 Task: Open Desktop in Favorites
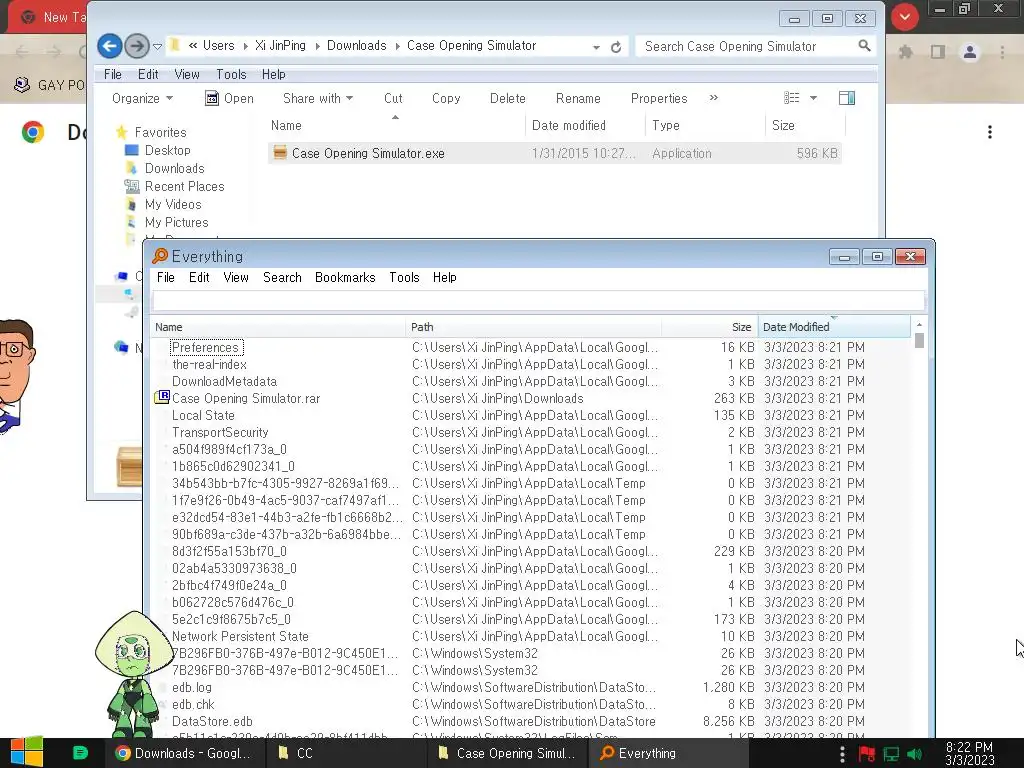click(x=168, y=150)
